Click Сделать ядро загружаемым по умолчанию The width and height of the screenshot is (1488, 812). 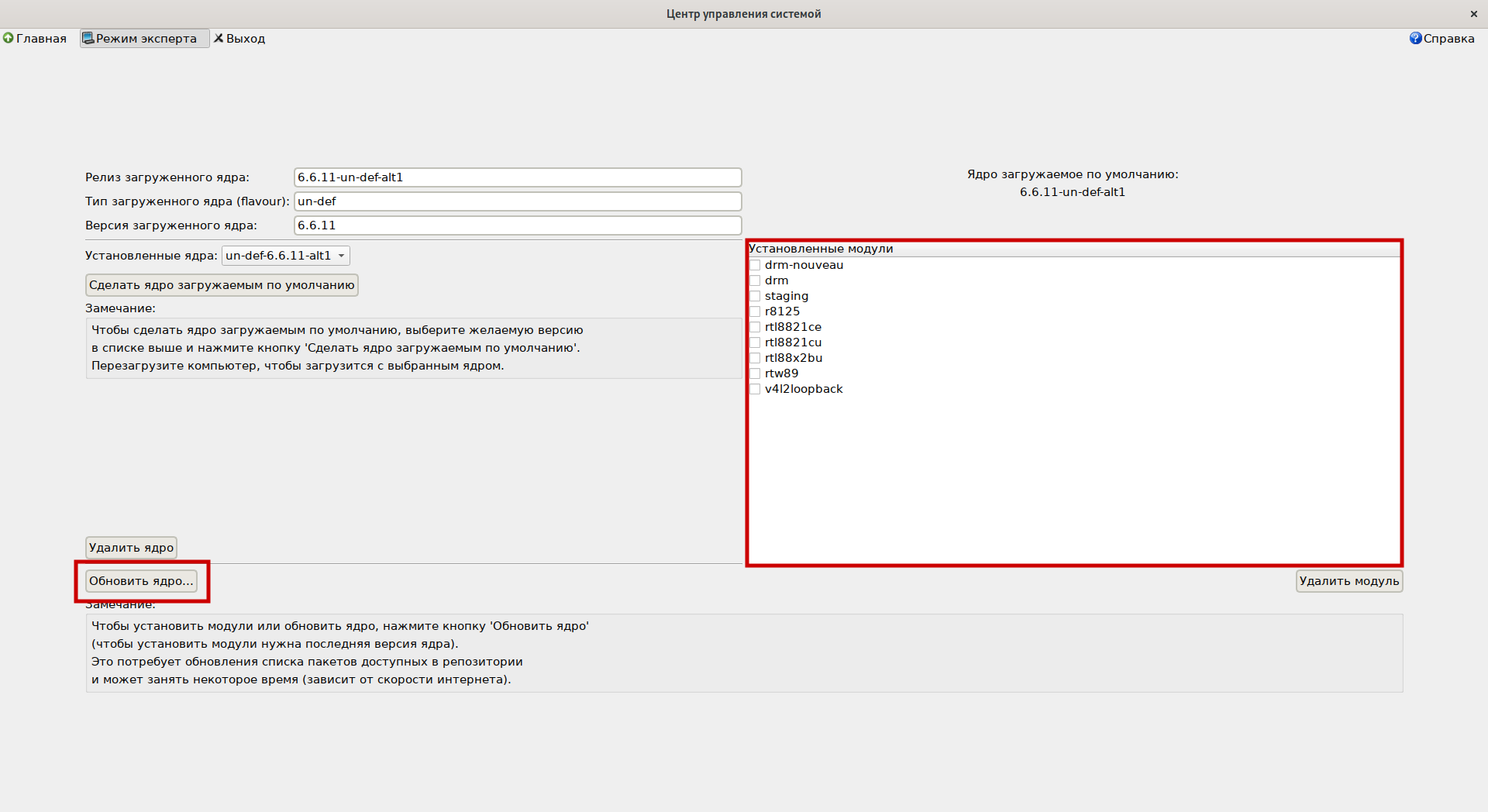point(222,285)
